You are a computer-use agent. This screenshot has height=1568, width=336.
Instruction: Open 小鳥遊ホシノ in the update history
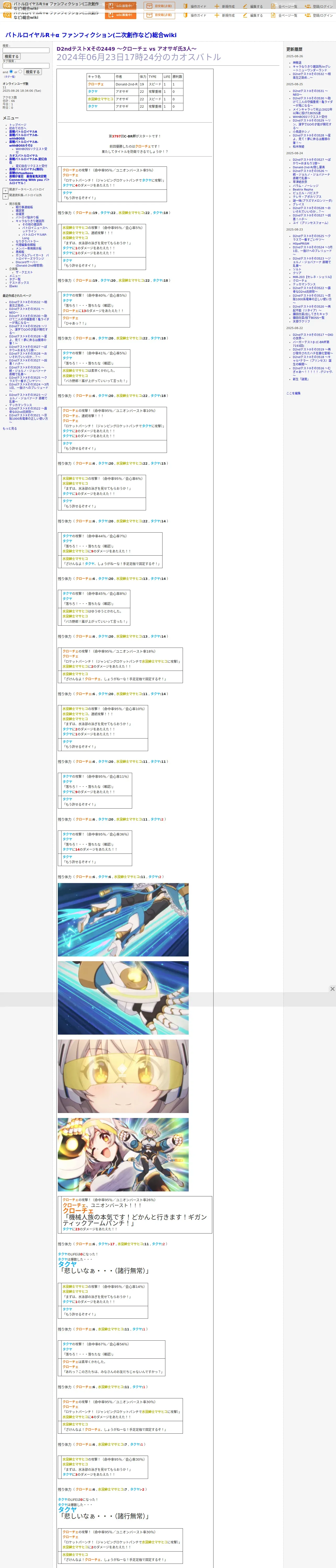pos(301,131)
